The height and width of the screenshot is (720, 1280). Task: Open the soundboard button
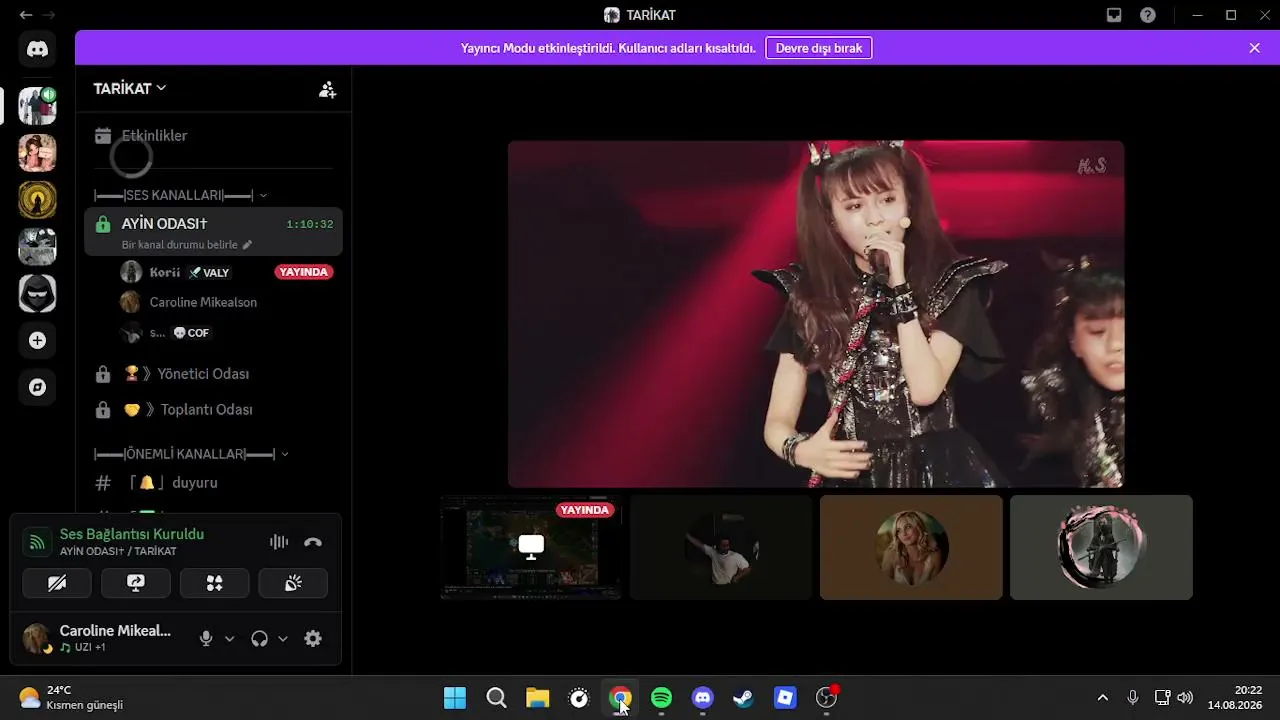click(x=293, y=583)
